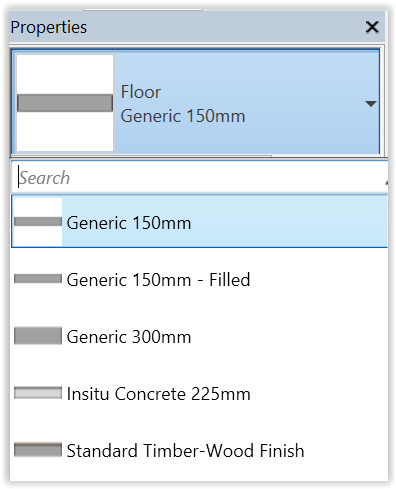The height and width of the screenshot is (489, 396).
Task: Choose Generic 150mm - Filled floor type
Action: click(x=200, y=279)
